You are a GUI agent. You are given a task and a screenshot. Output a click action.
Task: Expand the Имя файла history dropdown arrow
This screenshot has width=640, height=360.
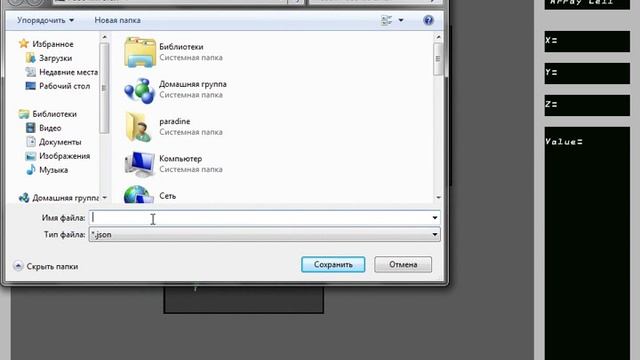point(435,218)
